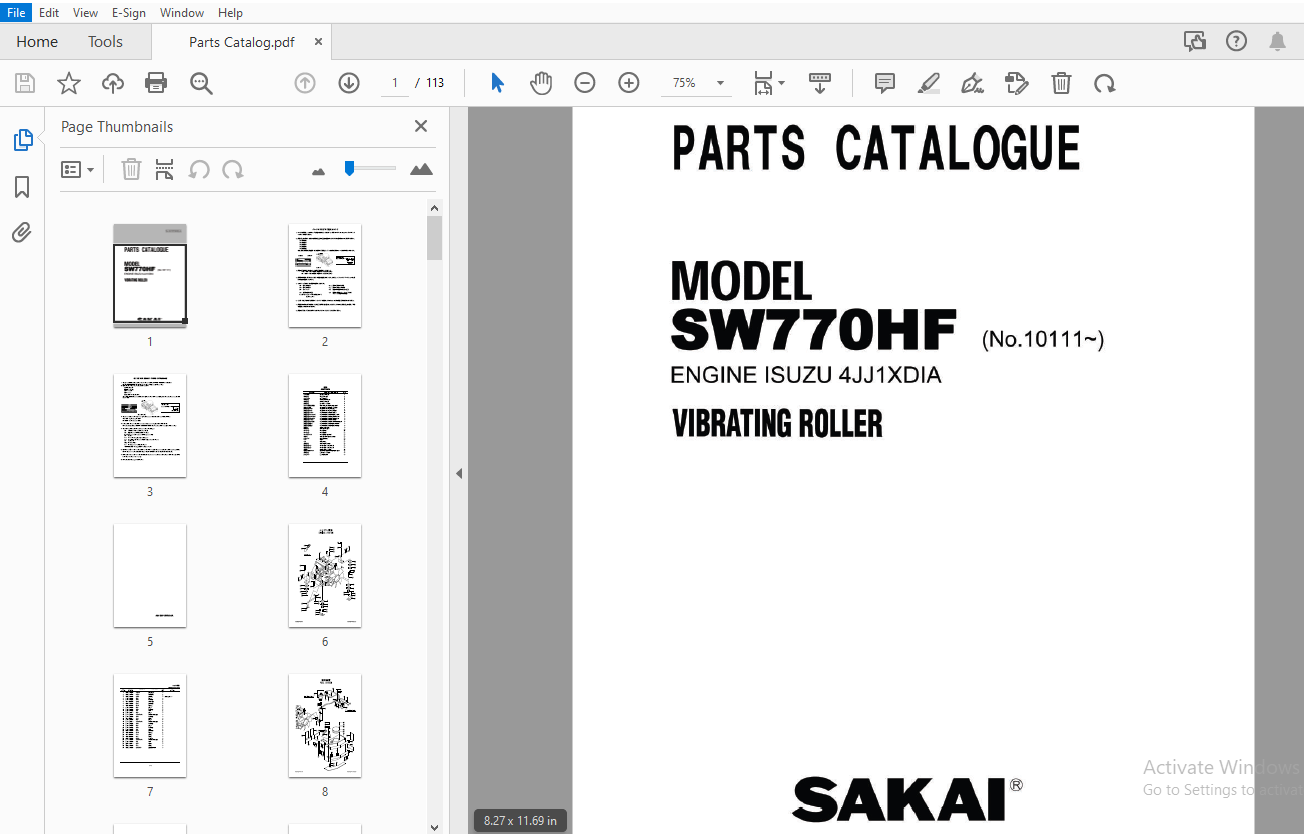Open the Edit menu
This screenshot has height=834, width=1304.
(x=49, y=13)
